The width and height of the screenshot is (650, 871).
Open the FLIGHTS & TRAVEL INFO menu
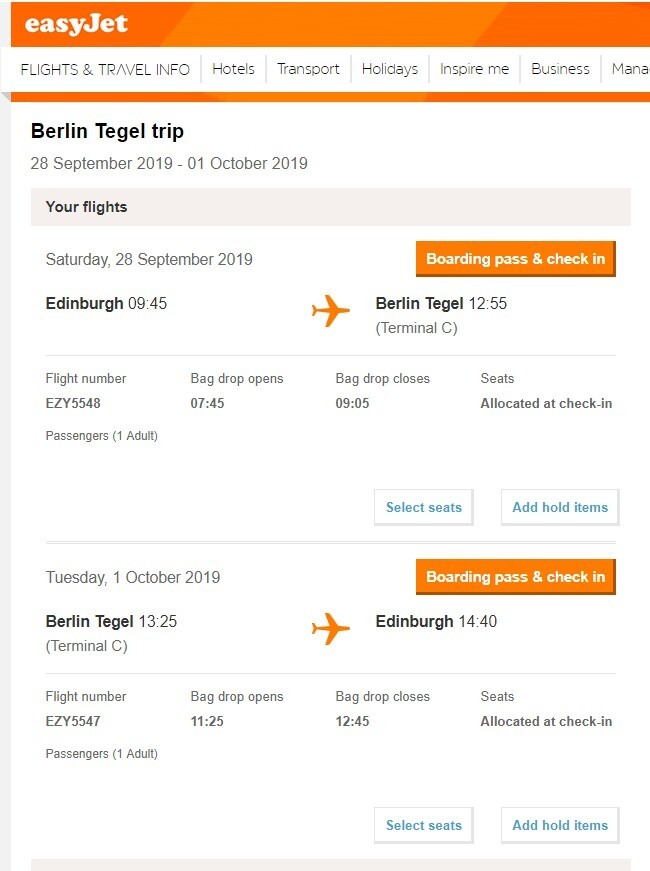pyautogui.click(x=105, y=69)
